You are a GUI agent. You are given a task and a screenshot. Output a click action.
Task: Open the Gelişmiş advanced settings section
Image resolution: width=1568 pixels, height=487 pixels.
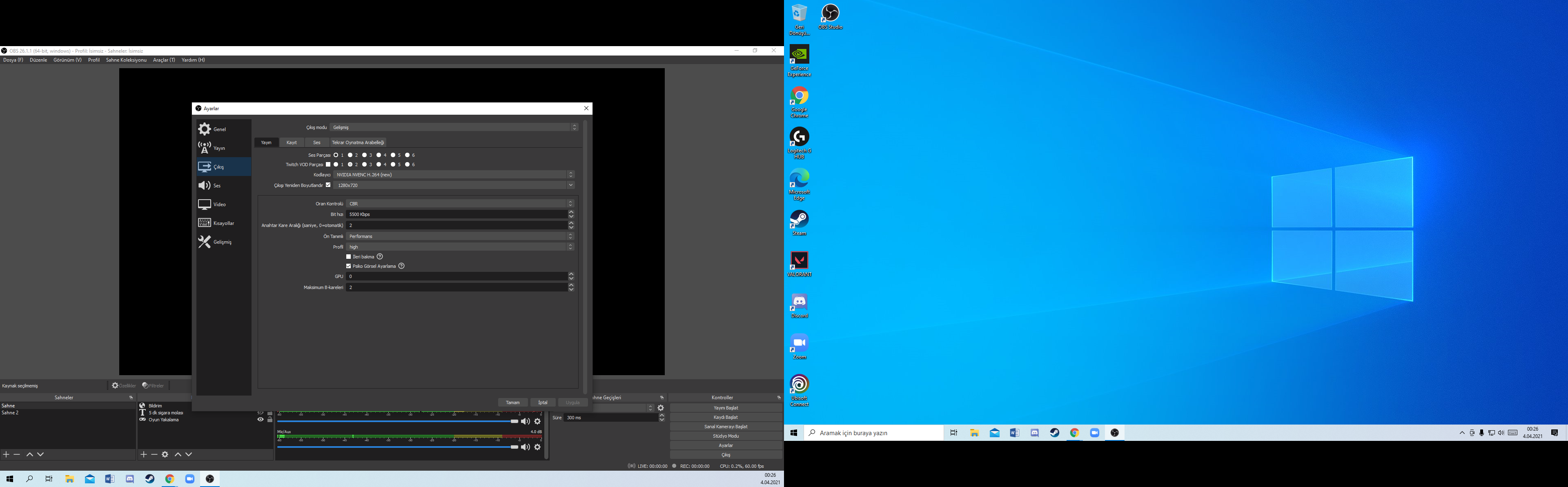[x=222, y=242]
